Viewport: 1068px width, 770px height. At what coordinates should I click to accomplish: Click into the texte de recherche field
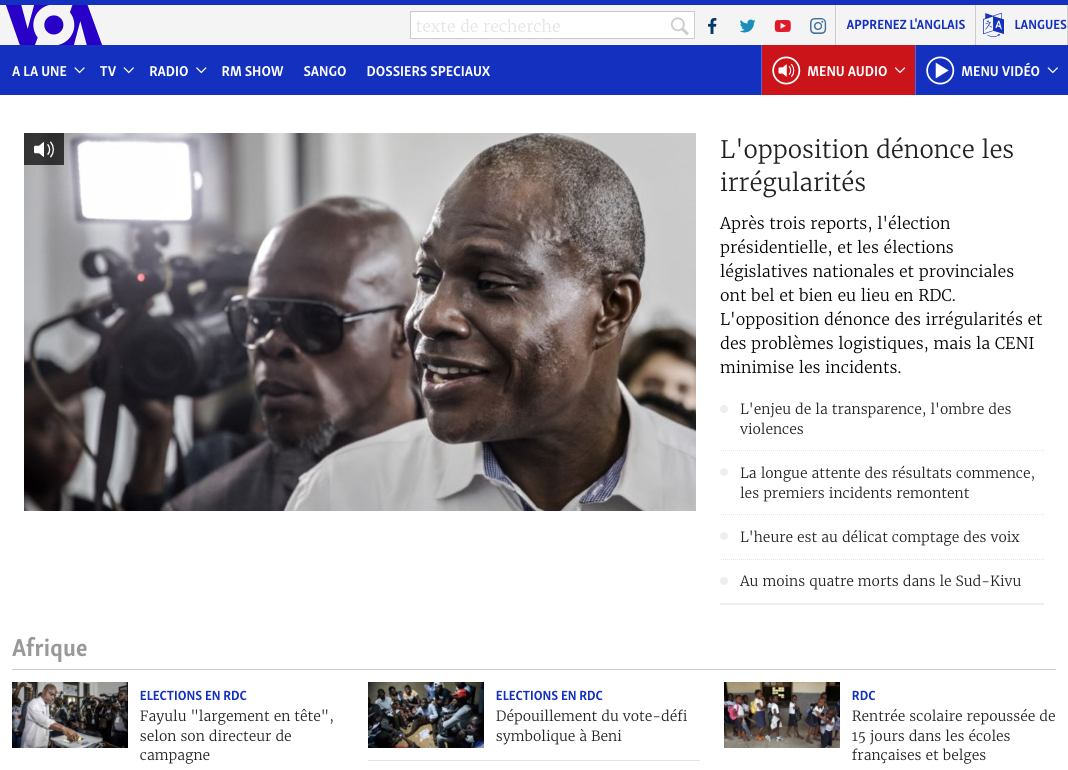(x=539, y=26)
